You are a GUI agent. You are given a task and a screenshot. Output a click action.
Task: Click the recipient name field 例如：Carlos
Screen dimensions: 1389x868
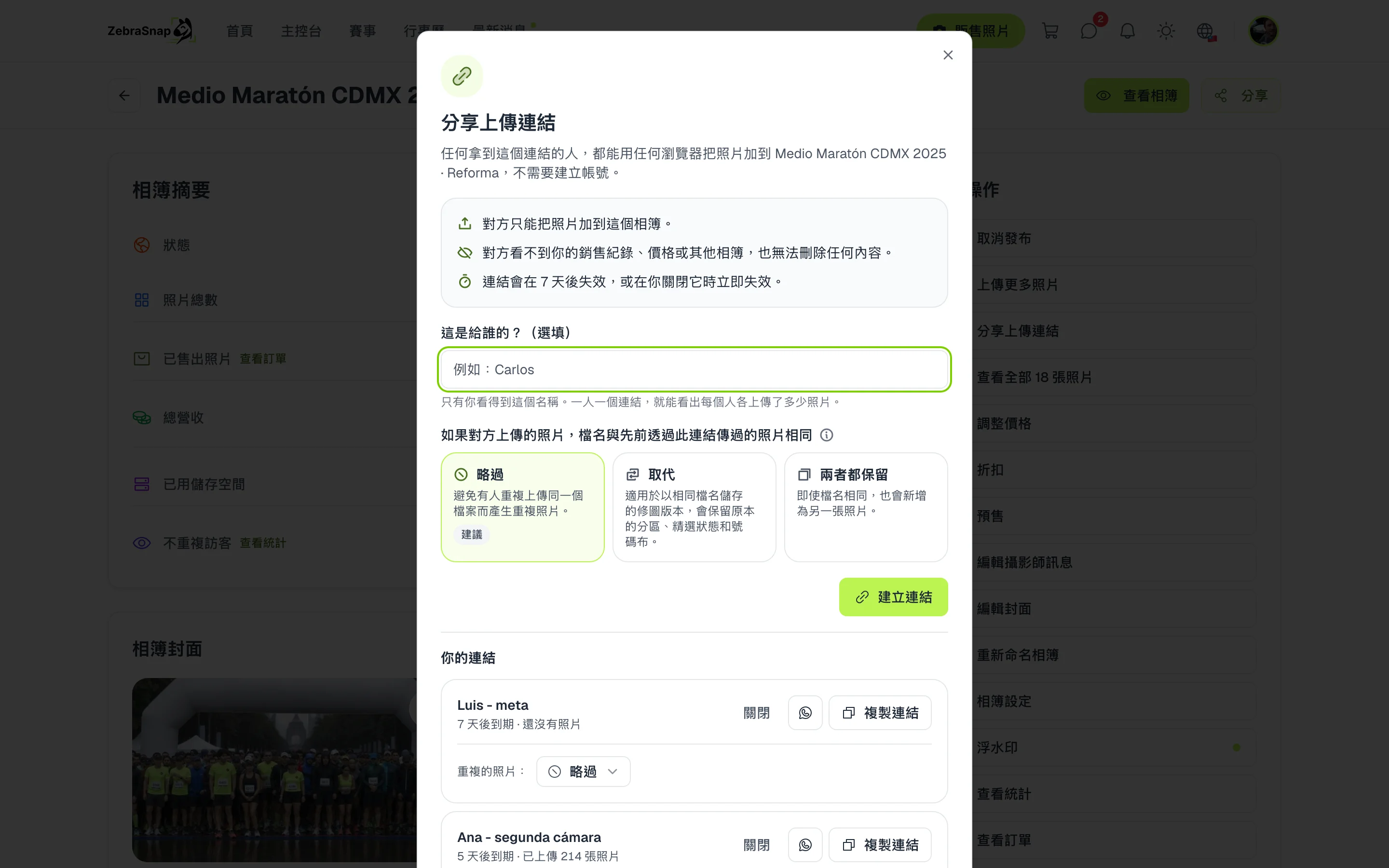coord(694,370)
